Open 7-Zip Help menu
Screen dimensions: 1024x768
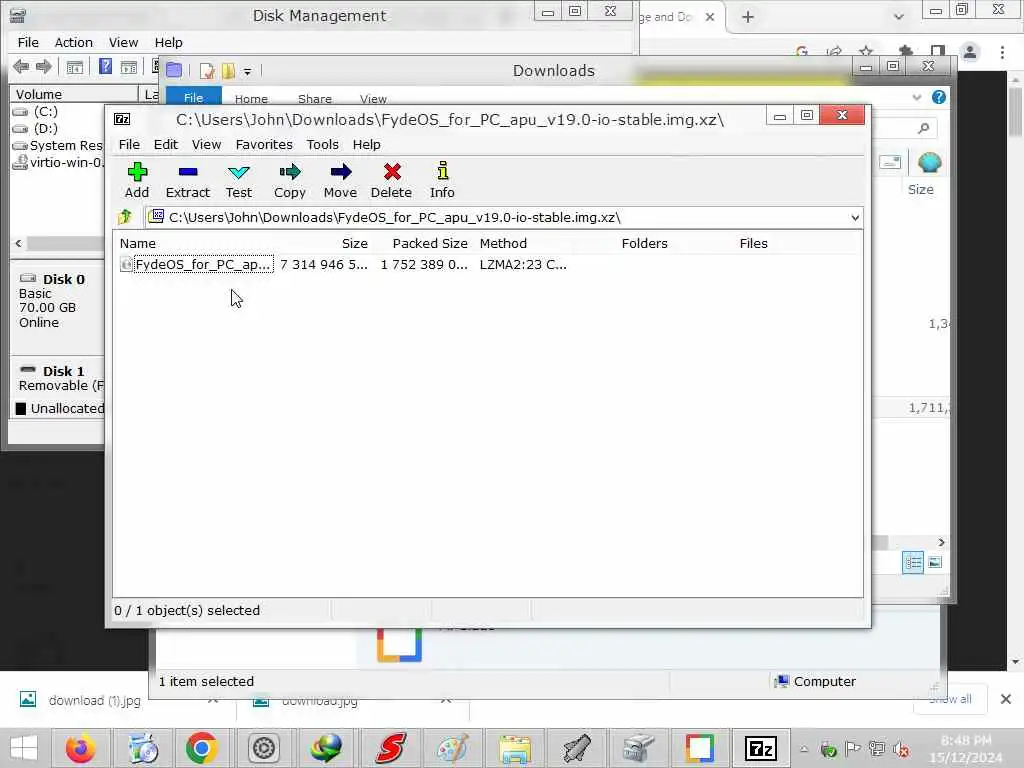point(366,144)
